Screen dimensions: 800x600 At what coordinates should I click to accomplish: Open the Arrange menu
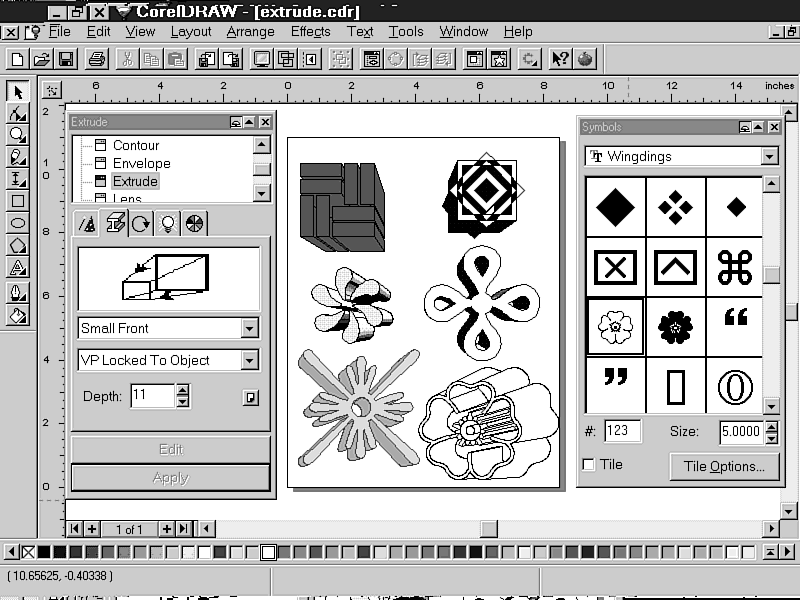(x=250, y=32)
